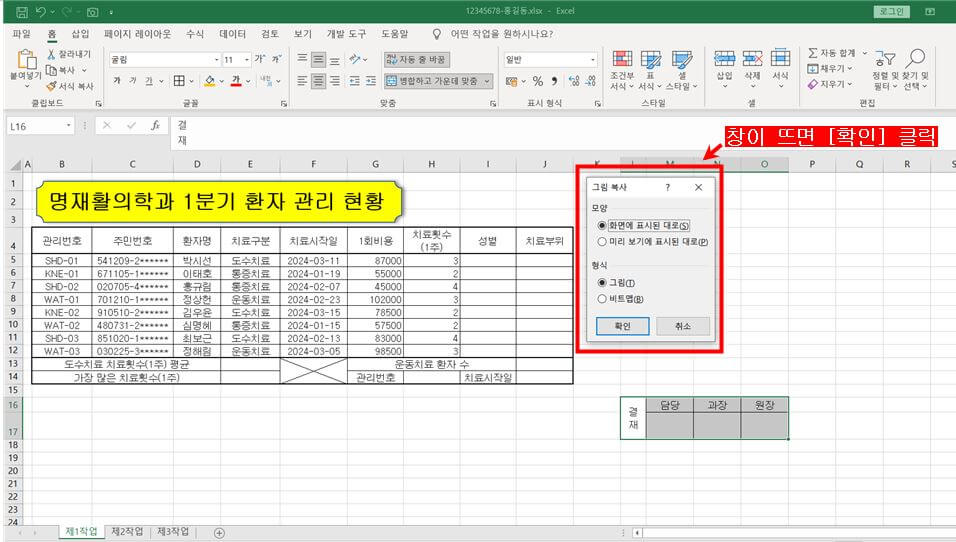Click the Align Right icon

click(x=335, y=80)
